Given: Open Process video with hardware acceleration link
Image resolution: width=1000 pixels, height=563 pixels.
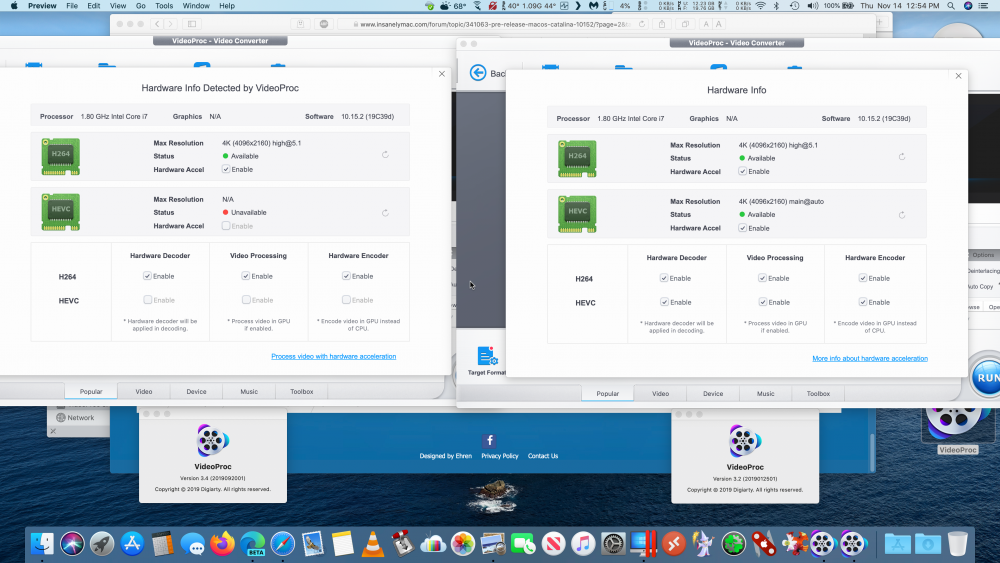Looking at the screenshot, I should (334, 356).
